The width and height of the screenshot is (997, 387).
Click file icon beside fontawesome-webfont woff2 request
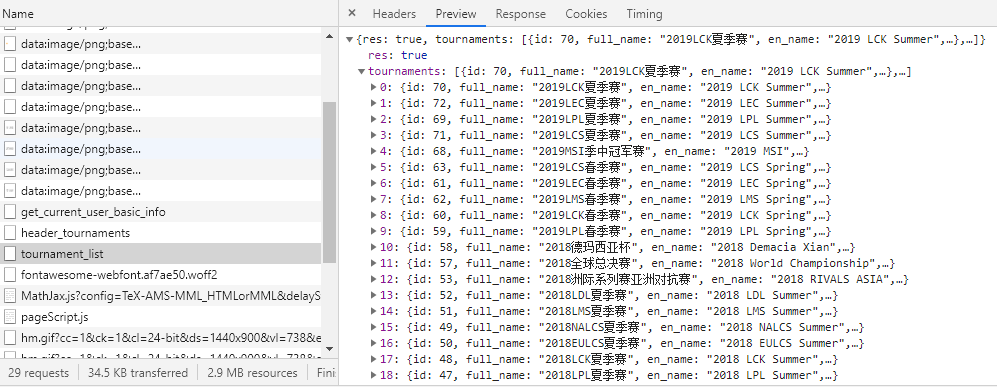pyautogui.click(x=10, y=275)
